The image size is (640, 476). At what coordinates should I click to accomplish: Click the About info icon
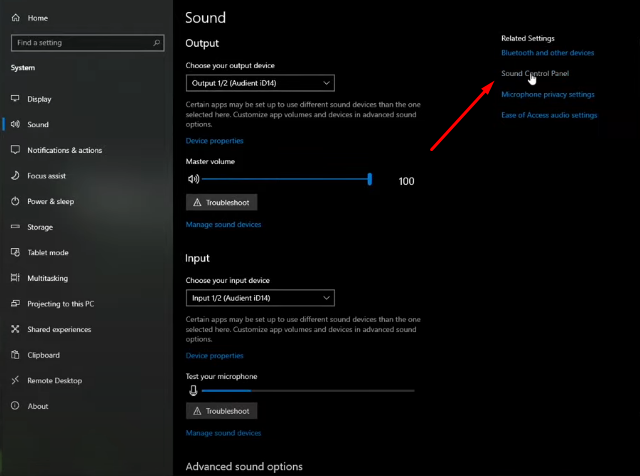point(15,406)
